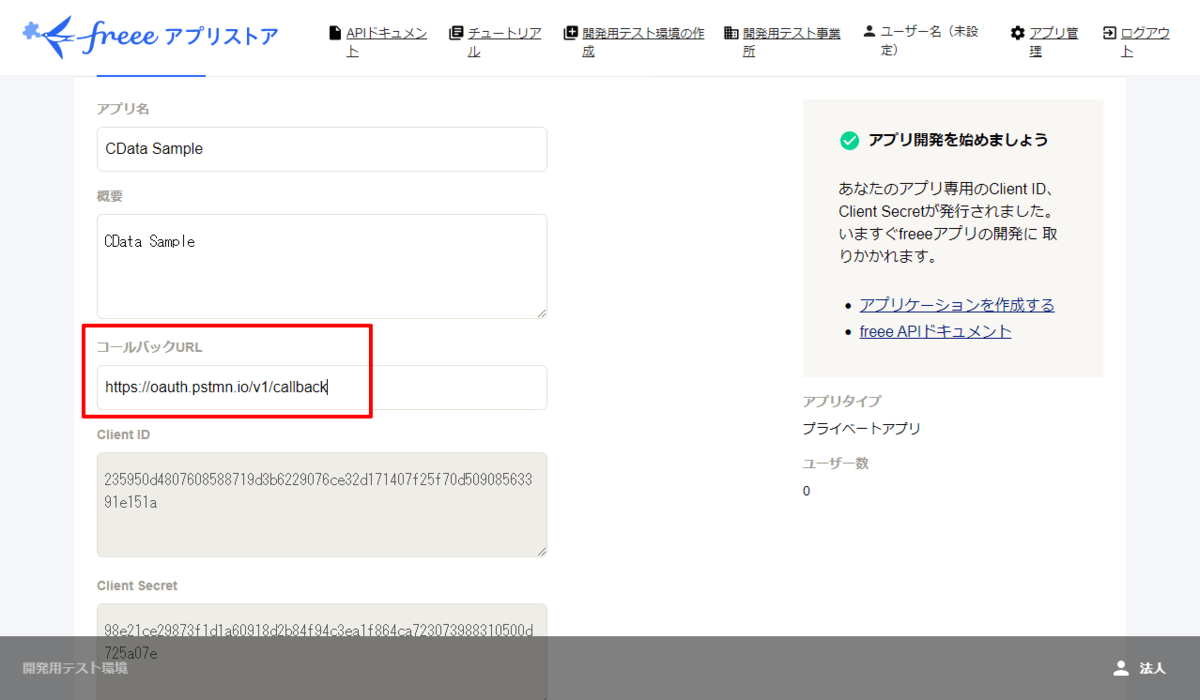Click the アプリ管理 gear icon
The width and height of the screenshot is (1200, 700).
1018,33
